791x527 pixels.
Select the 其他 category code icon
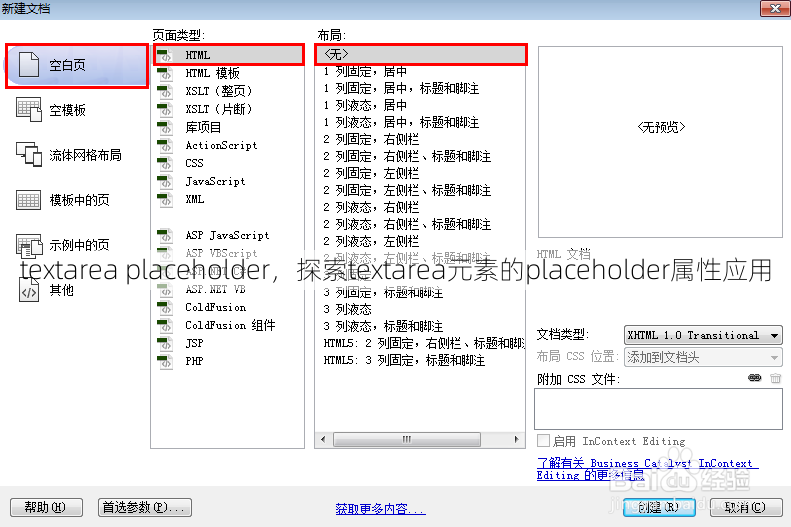29,290
